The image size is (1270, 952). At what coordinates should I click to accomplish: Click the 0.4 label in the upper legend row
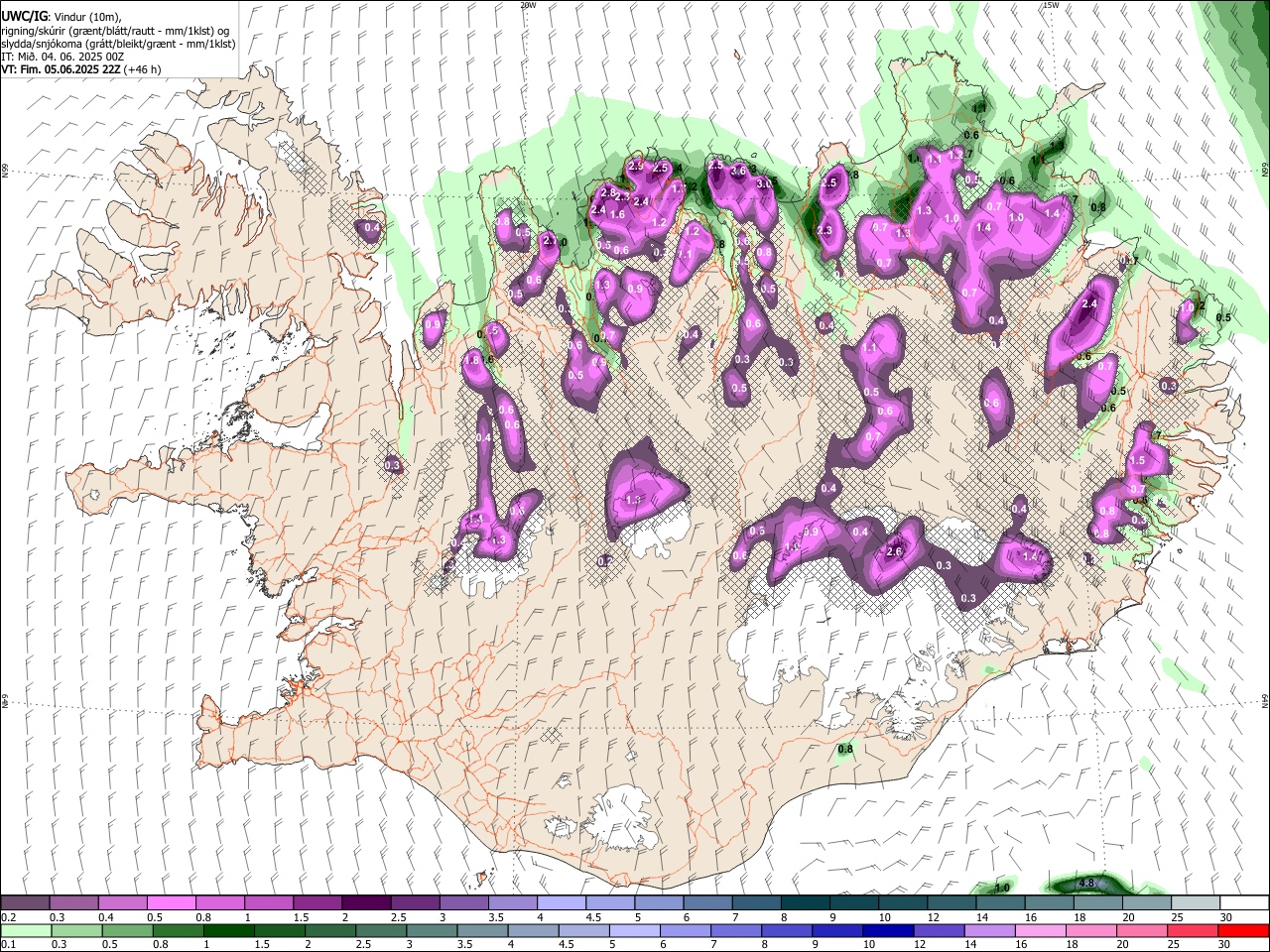coord(106,917)
